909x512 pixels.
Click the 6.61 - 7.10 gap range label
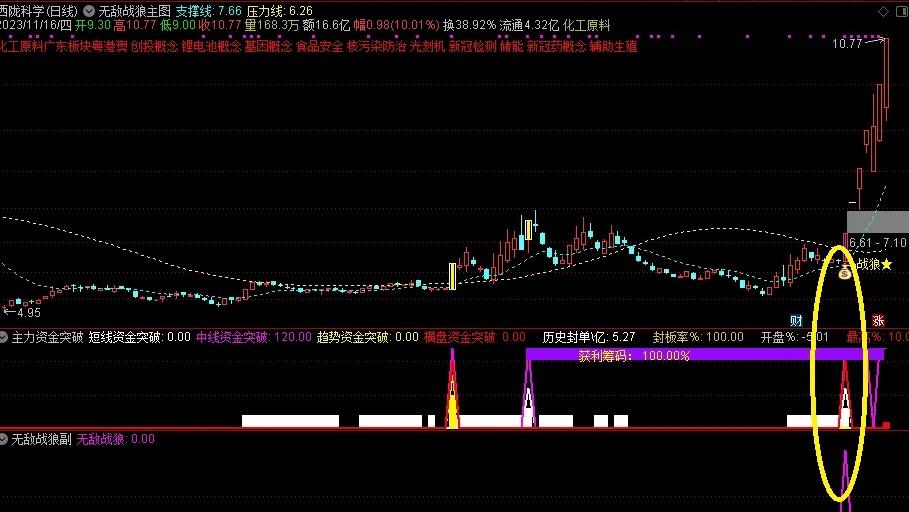point(877,242)
